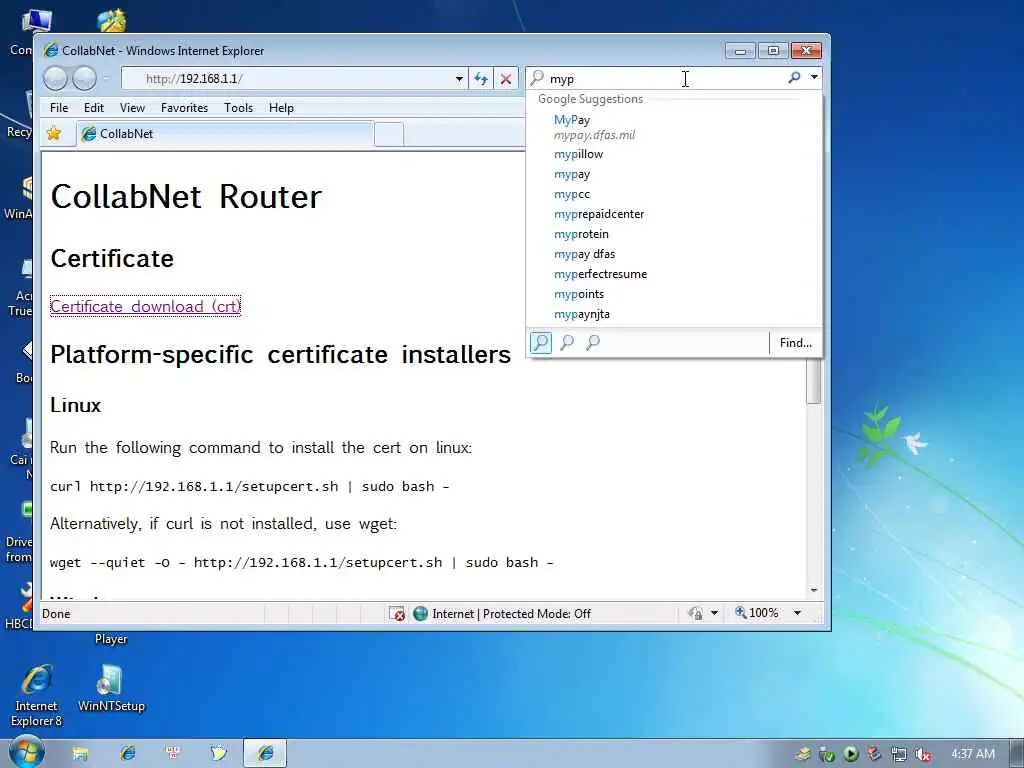1024x768 pixels.
Task: Minimize the Internet Explorer window
Action: click(x=741, y=51)
